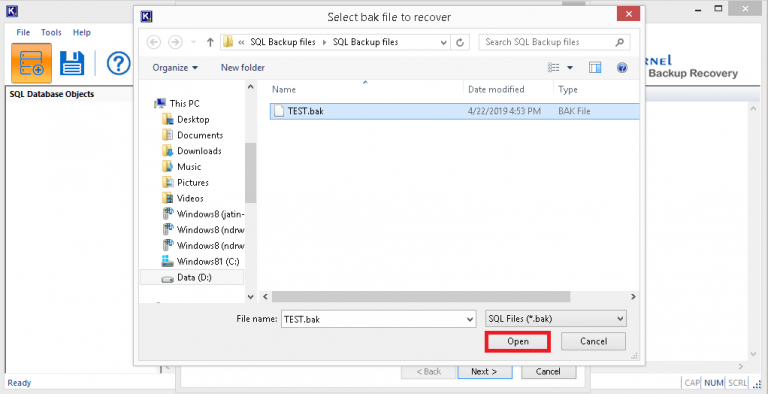
Task: Select the TEST.bak file
Action: 454,111
